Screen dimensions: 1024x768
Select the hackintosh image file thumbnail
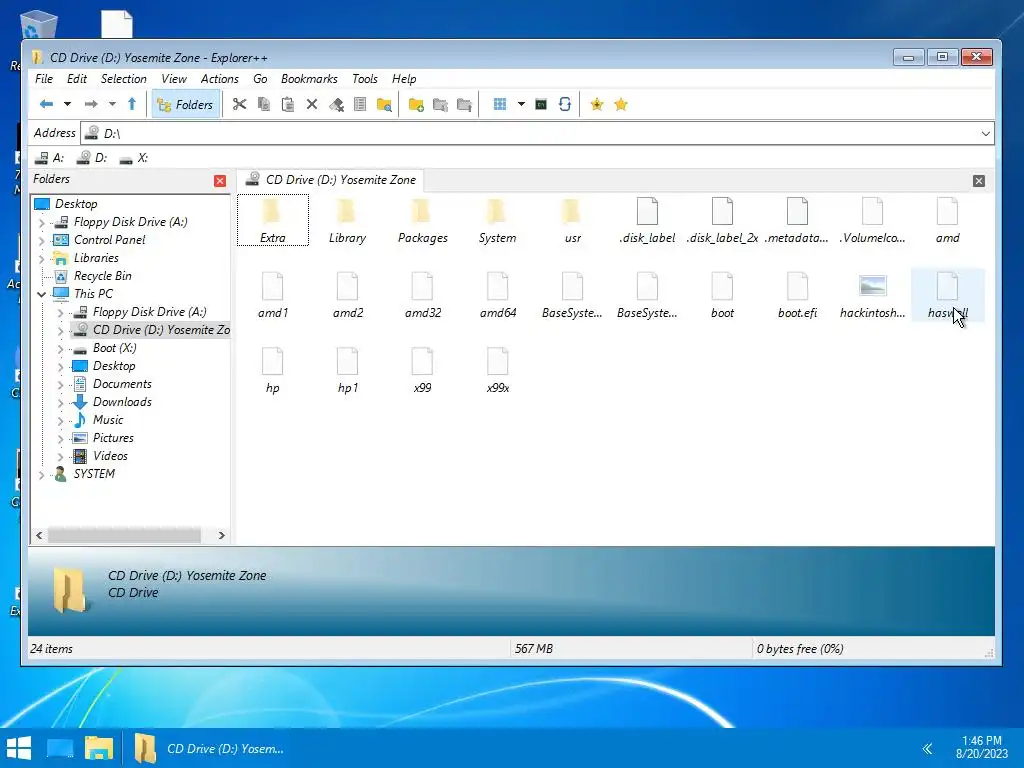pos(872,286)
